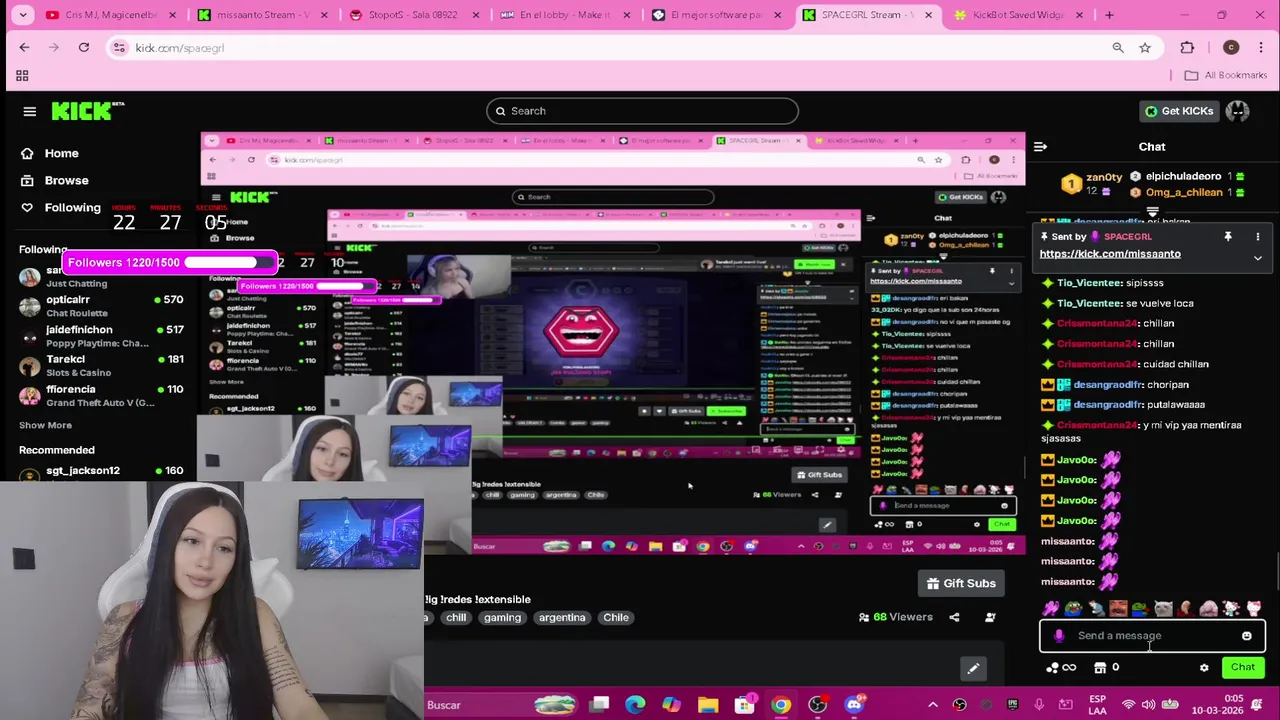Open opticalrr followed channel

point(100,306)
